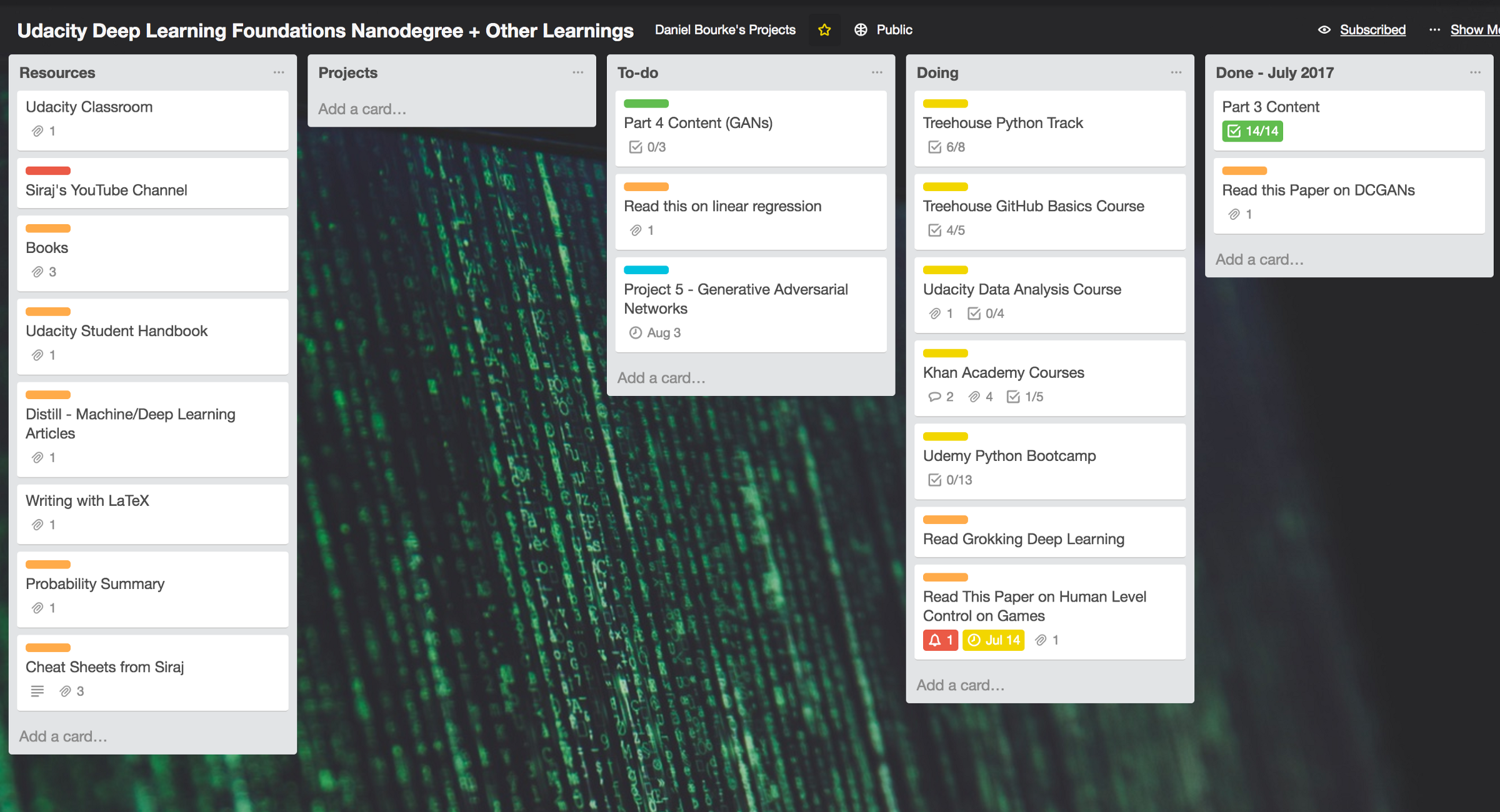Click the red label on Siraj's YouTube Channel
The height and width of the screenshot is (812, 1500).
(48, 171)
